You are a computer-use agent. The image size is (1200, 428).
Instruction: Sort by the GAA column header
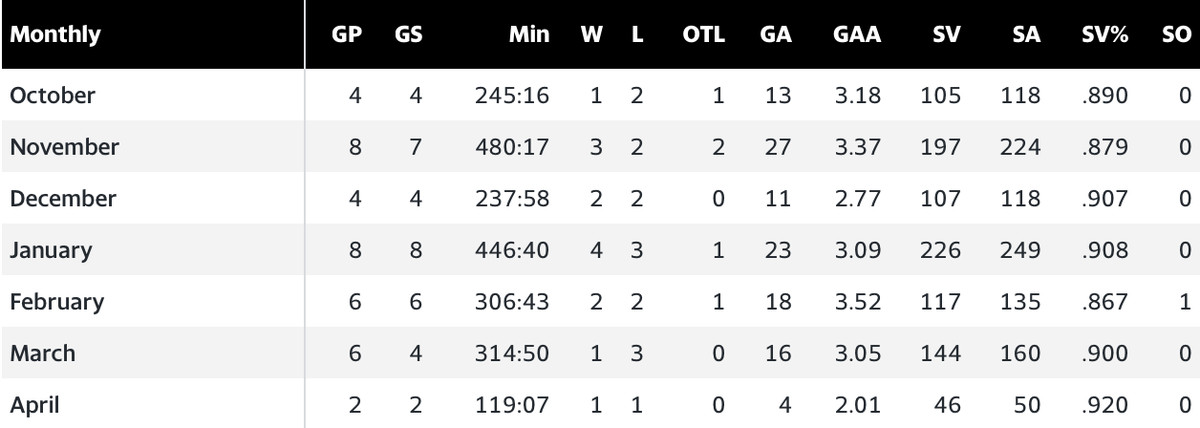click(856, 35)
